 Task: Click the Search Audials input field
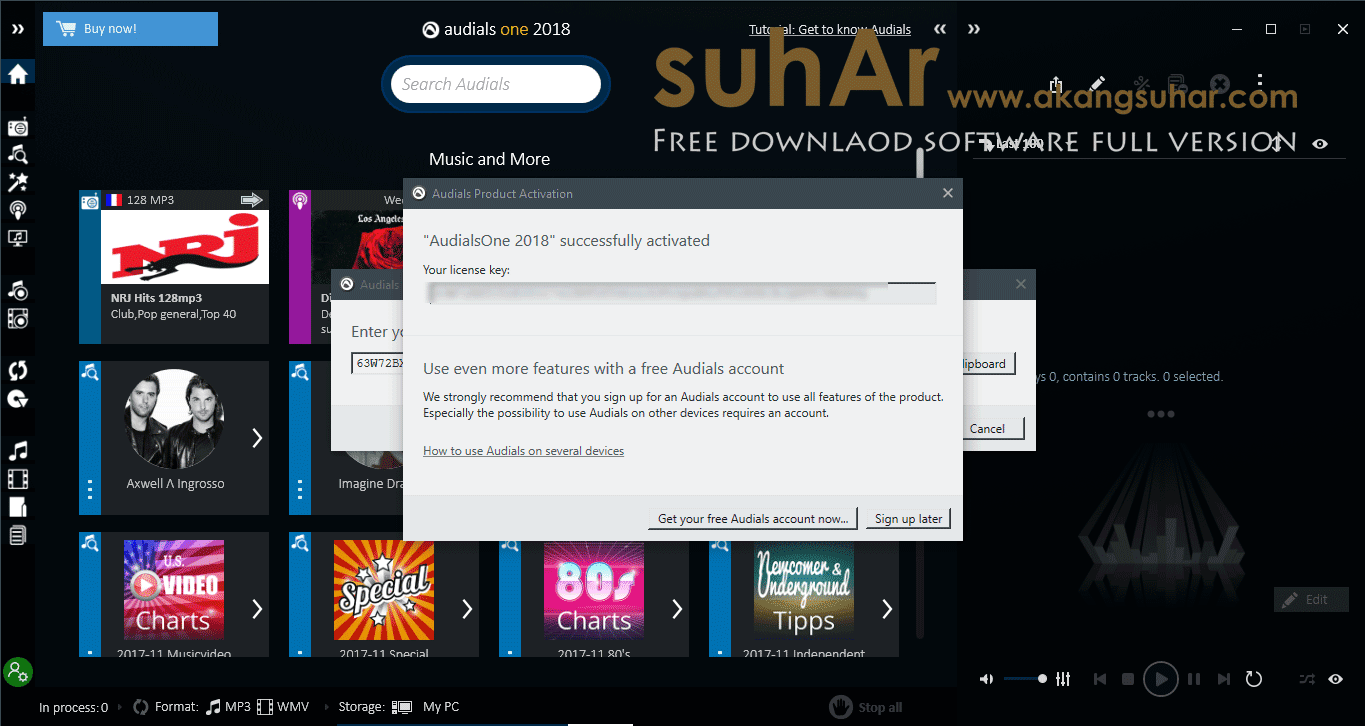point(496,84)
